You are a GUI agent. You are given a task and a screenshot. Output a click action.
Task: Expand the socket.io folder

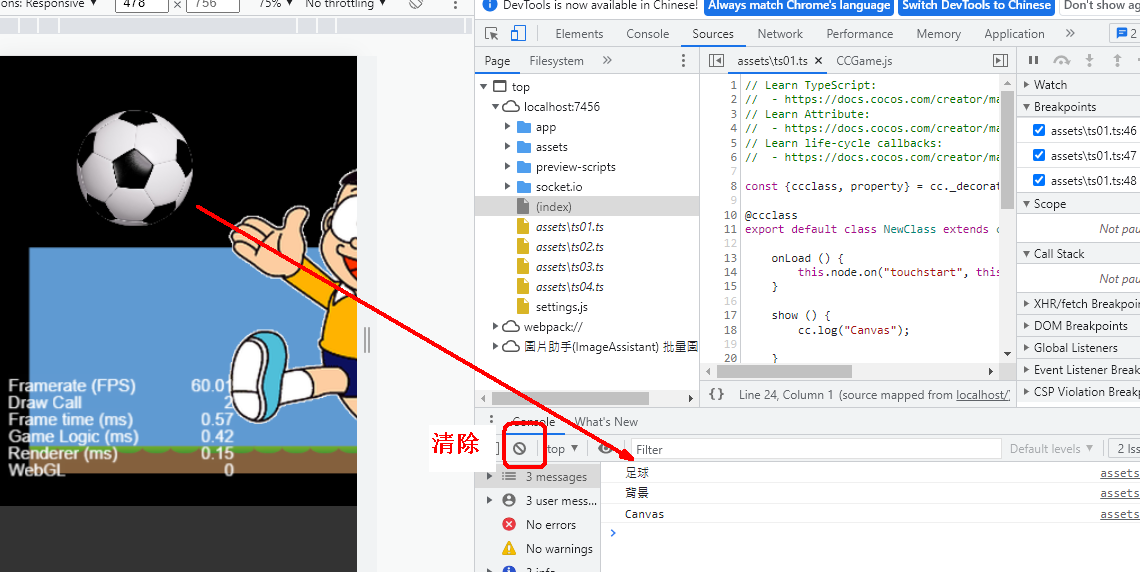tap(507, 187)
